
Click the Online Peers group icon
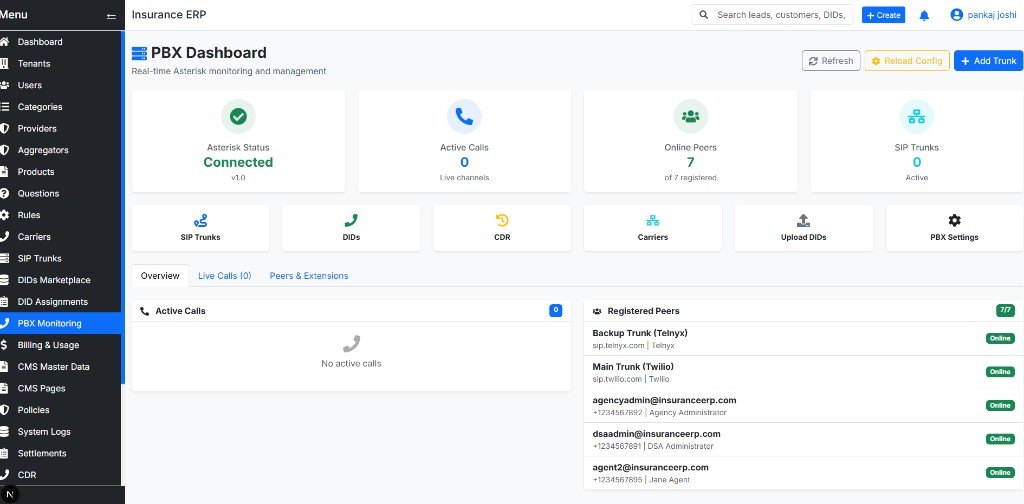pyautogui.click(x=690, y=117)
